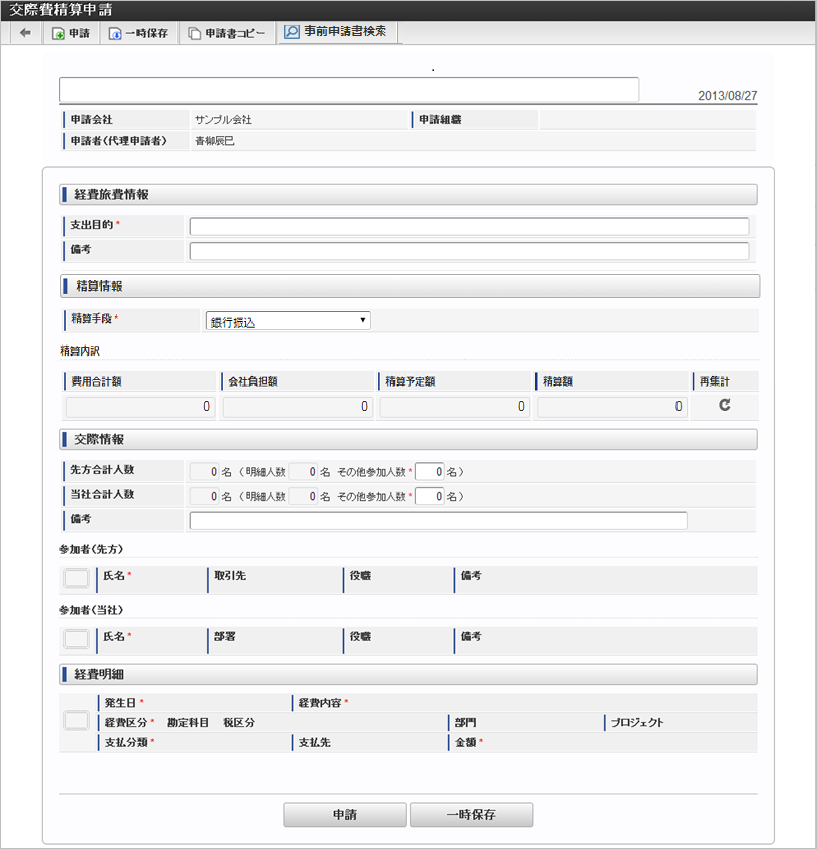Click the applicant name 青柳辰巳
Screen dimensions: 817x849
point(214,141)
